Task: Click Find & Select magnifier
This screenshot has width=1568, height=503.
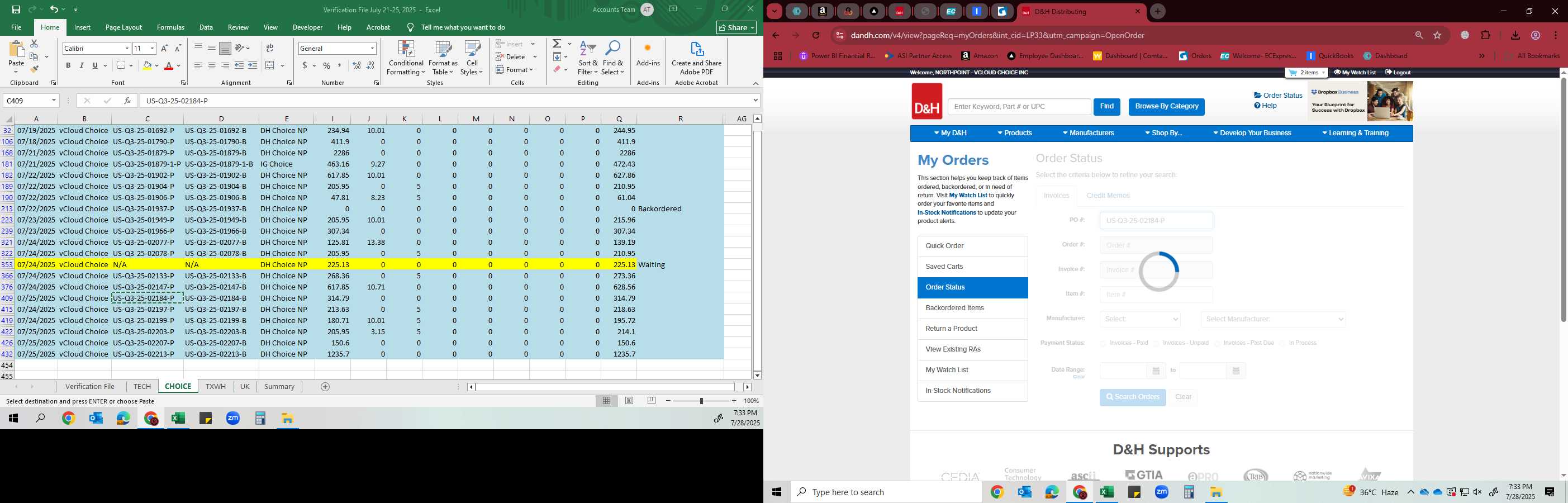Action: click(x=613, y=58)
